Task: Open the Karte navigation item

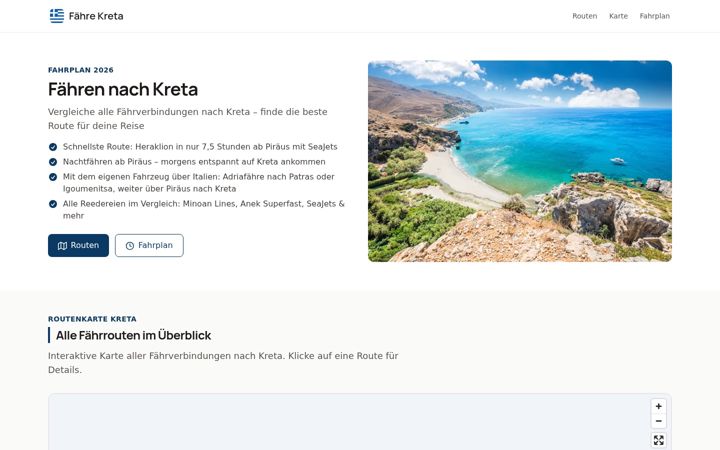Action: [x=618, y=16]
